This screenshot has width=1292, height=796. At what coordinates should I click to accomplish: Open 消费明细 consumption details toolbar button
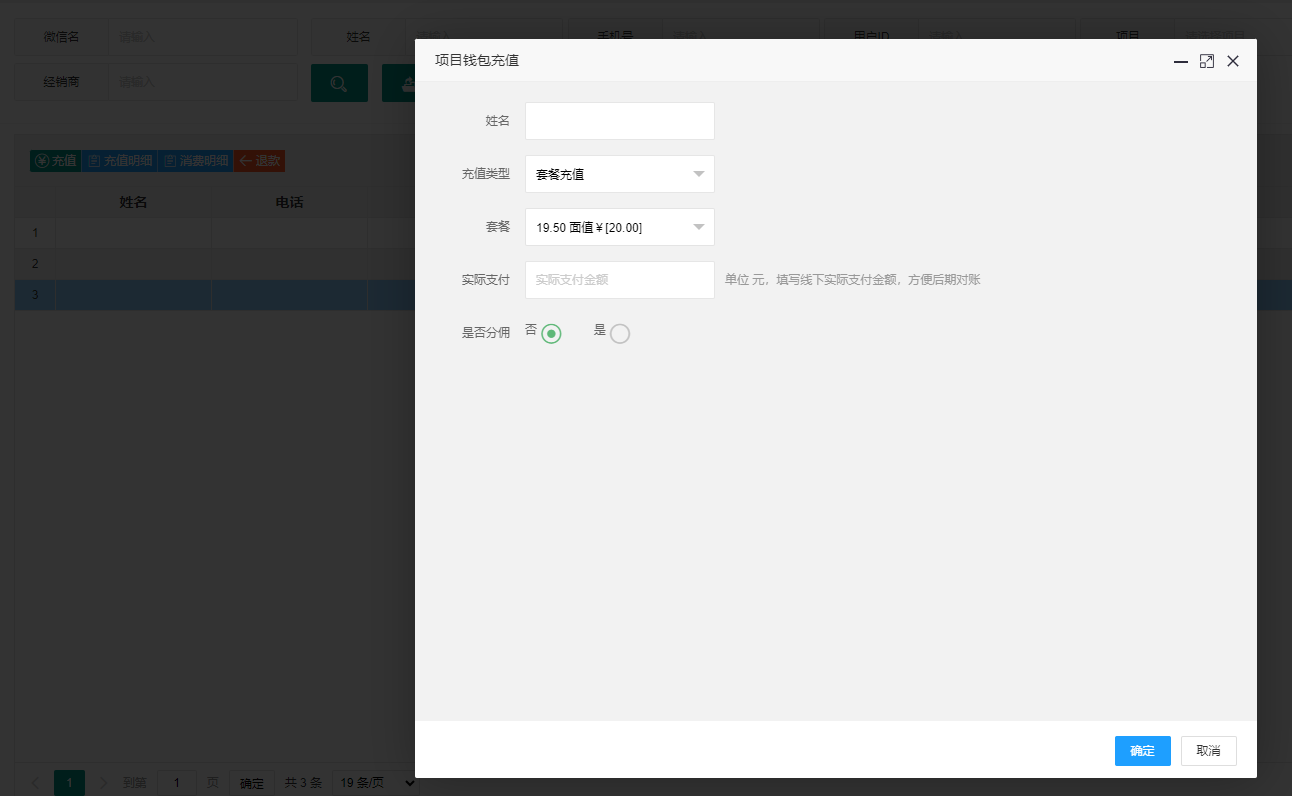[x=195, y=160]
